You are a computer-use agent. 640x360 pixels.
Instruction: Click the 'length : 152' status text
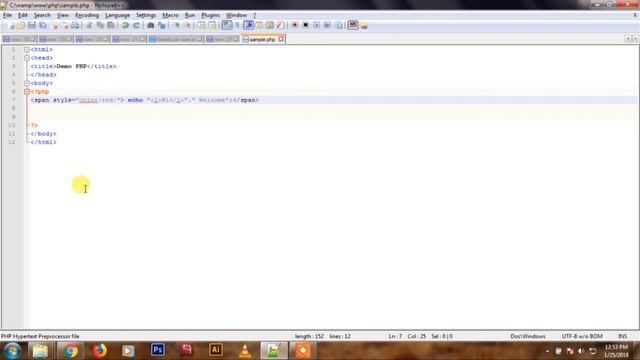point(309,336)
